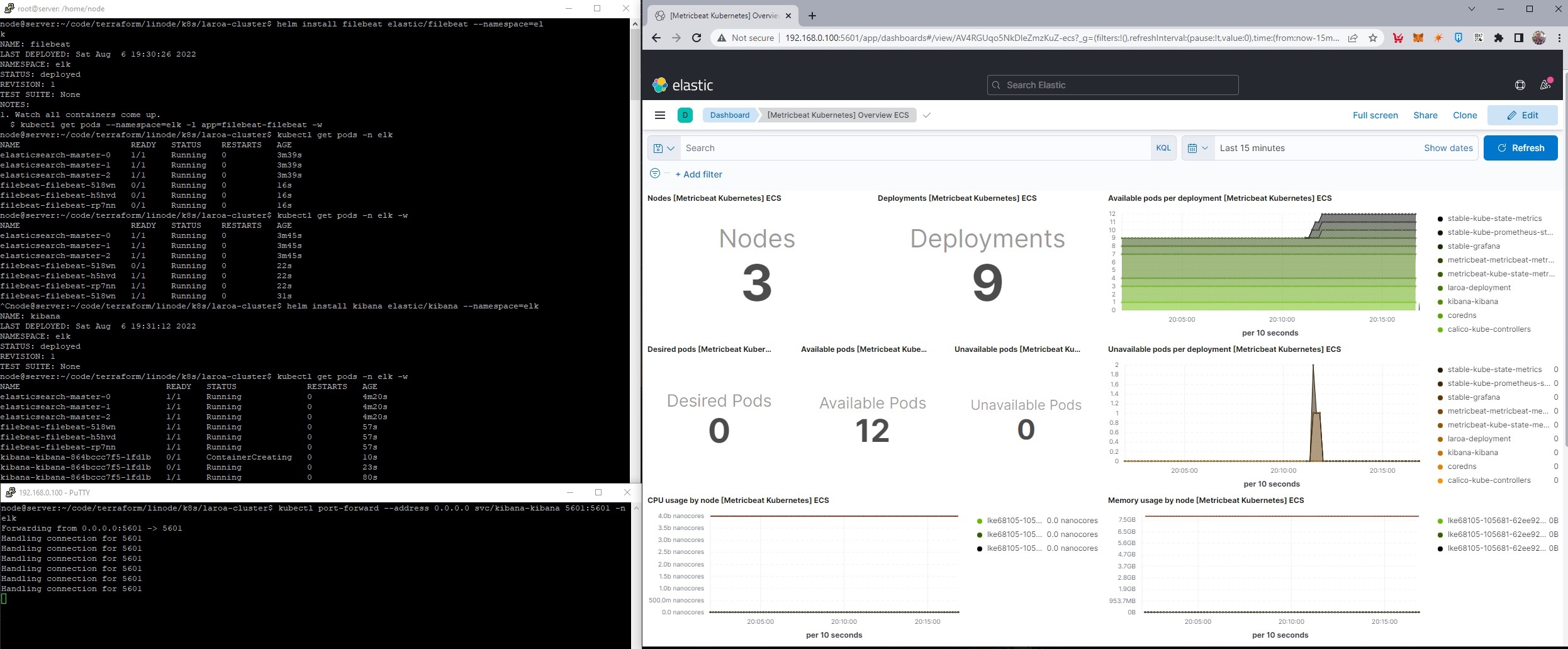Click the QR code extension icon

(x=1479, y=38)
